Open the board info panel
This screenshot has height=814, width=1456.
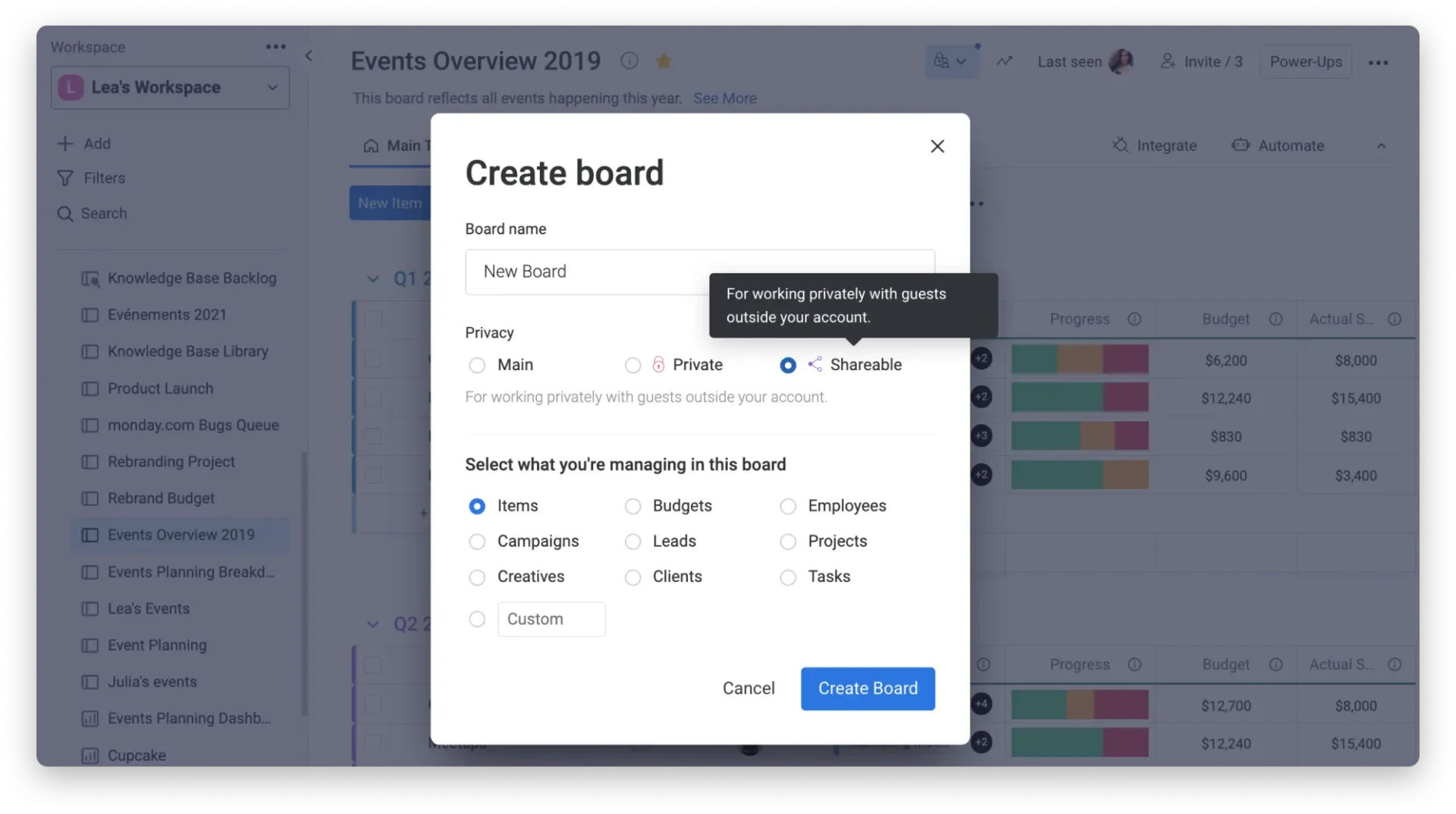(629, 61)
